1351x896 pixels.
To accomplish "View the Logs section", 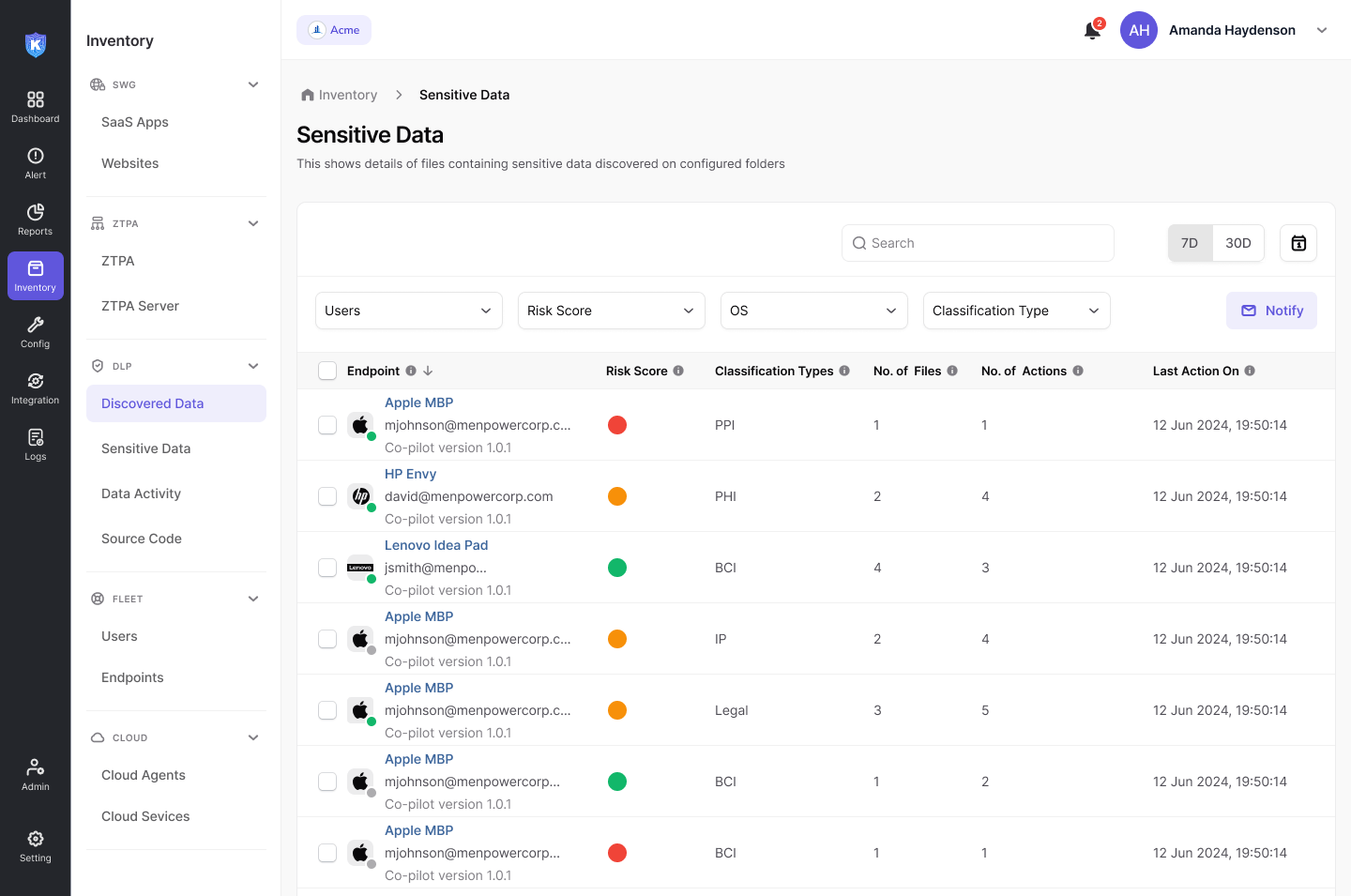I will click(35, 443).
